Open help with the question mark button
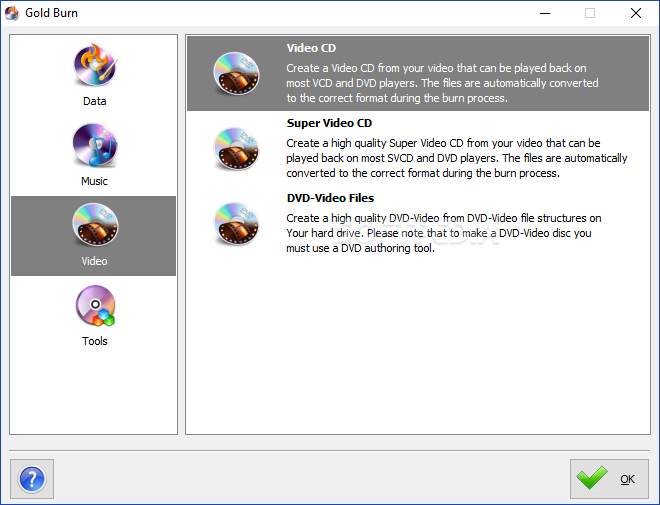Viewport: 660px width, 505px height. pos(32,479)
